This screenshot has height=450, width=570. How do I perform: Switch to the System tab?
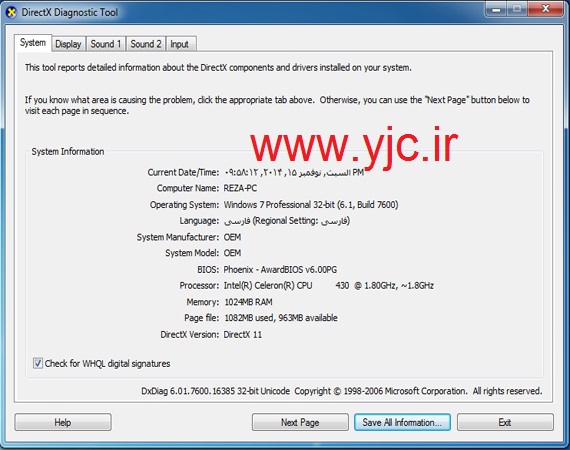click(x=33, y=43)
